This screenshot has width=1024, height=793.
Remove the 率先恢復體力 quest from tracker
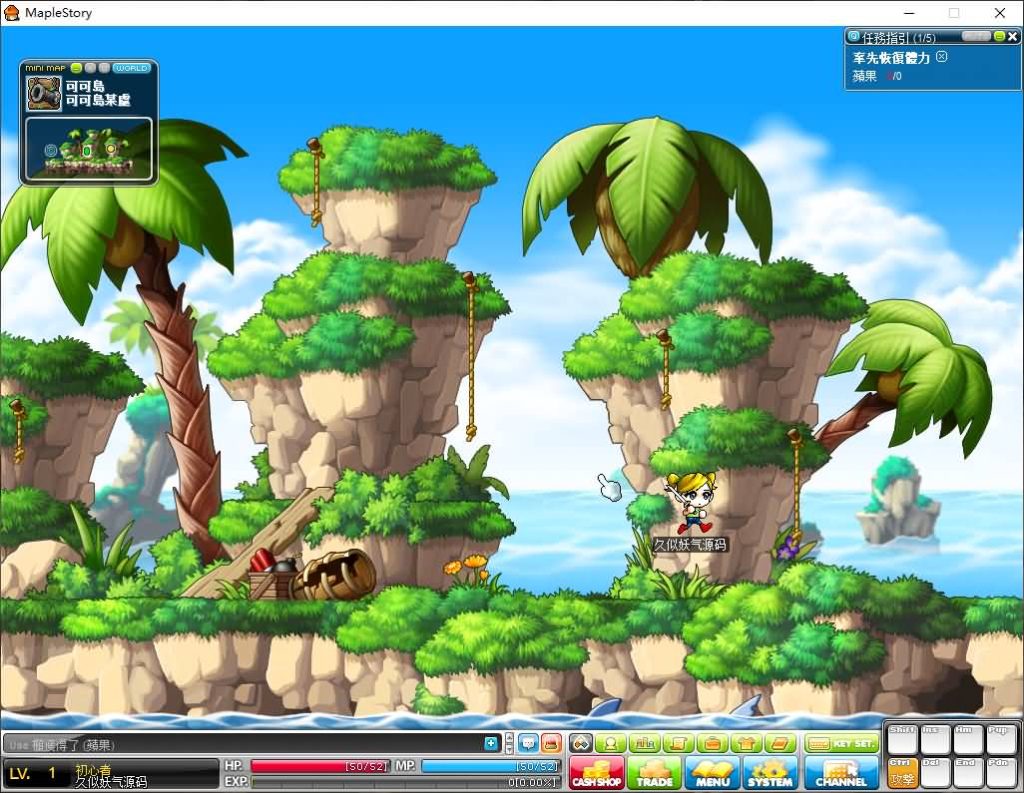pyautogui.click(x=942, y=57)
